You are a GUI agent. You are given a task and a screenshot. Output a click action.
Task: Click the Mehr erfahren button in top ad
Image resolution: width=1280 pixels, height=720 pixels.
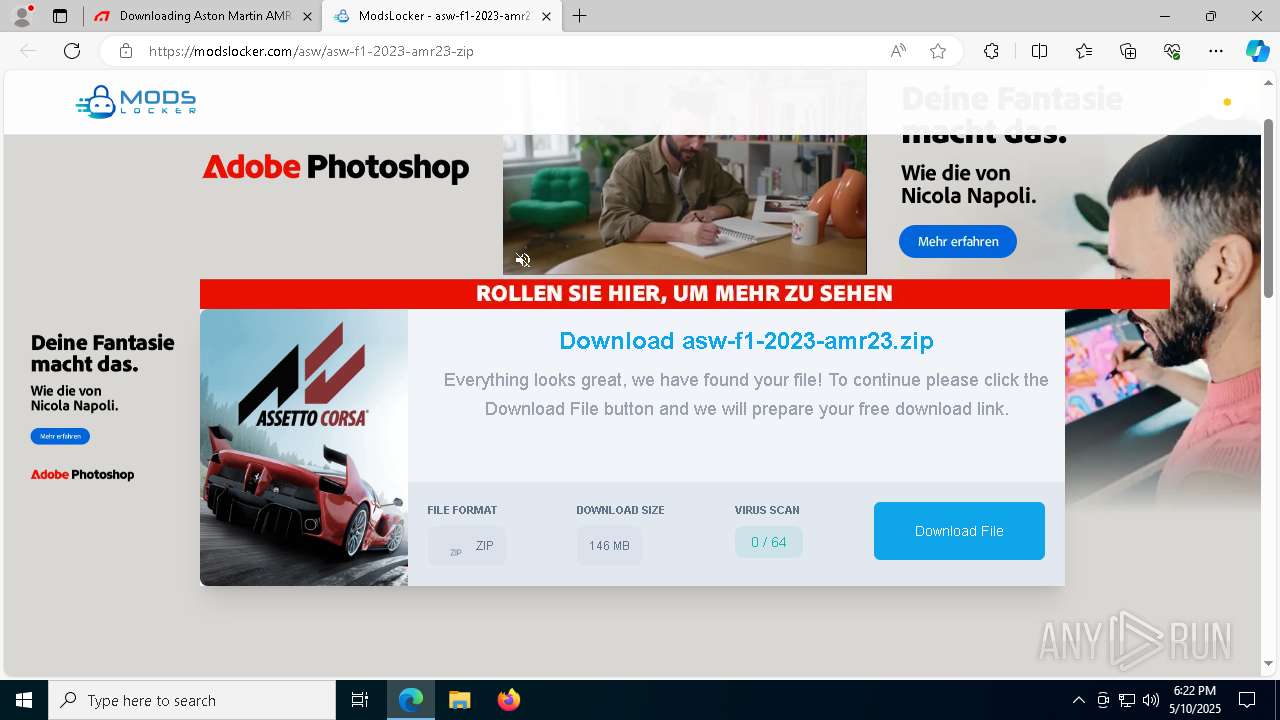click(x=958, y=241)
